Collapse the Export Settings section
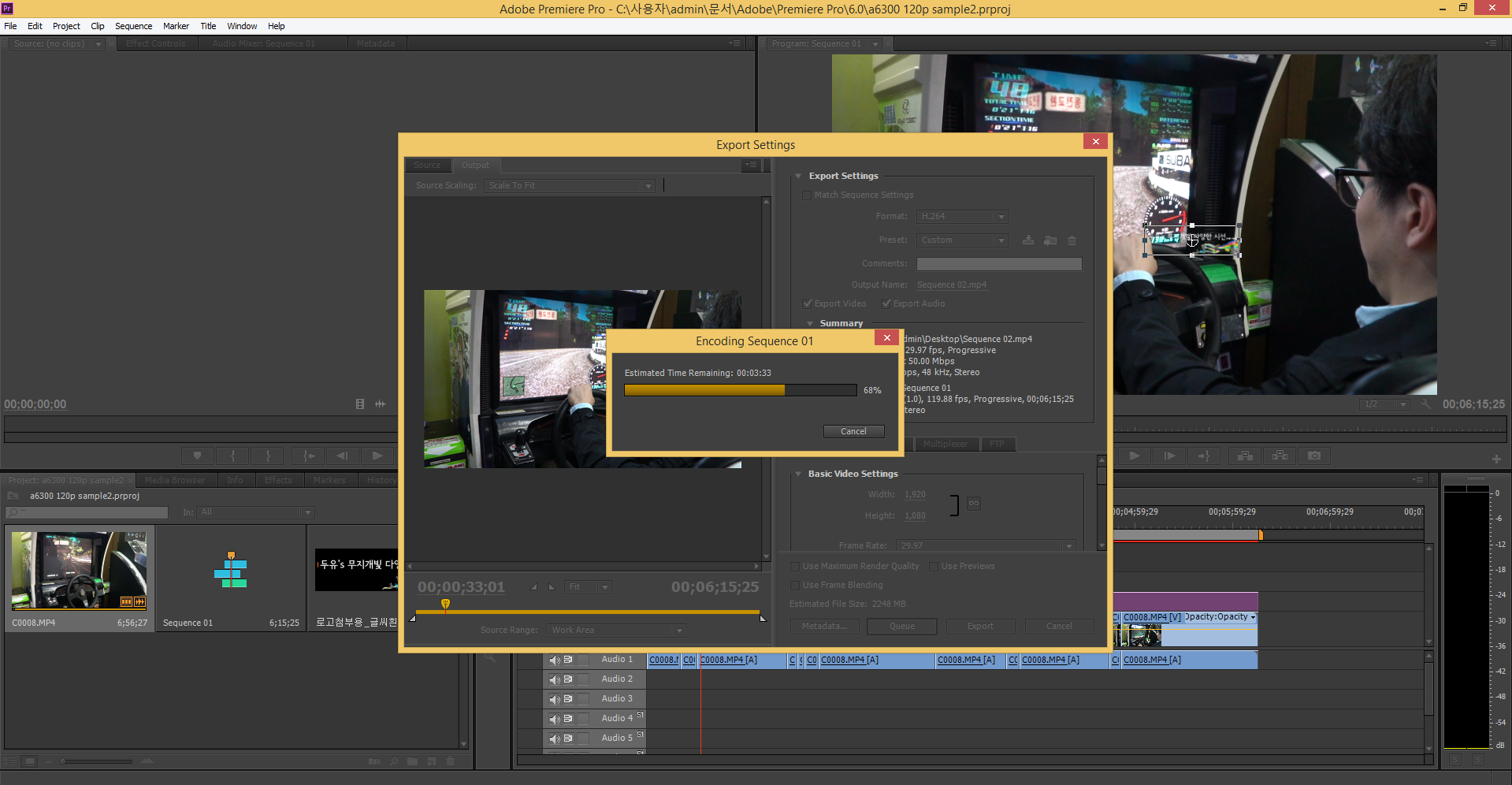Viewport: 1512px width, 785px height. click(x=798, y=176)
